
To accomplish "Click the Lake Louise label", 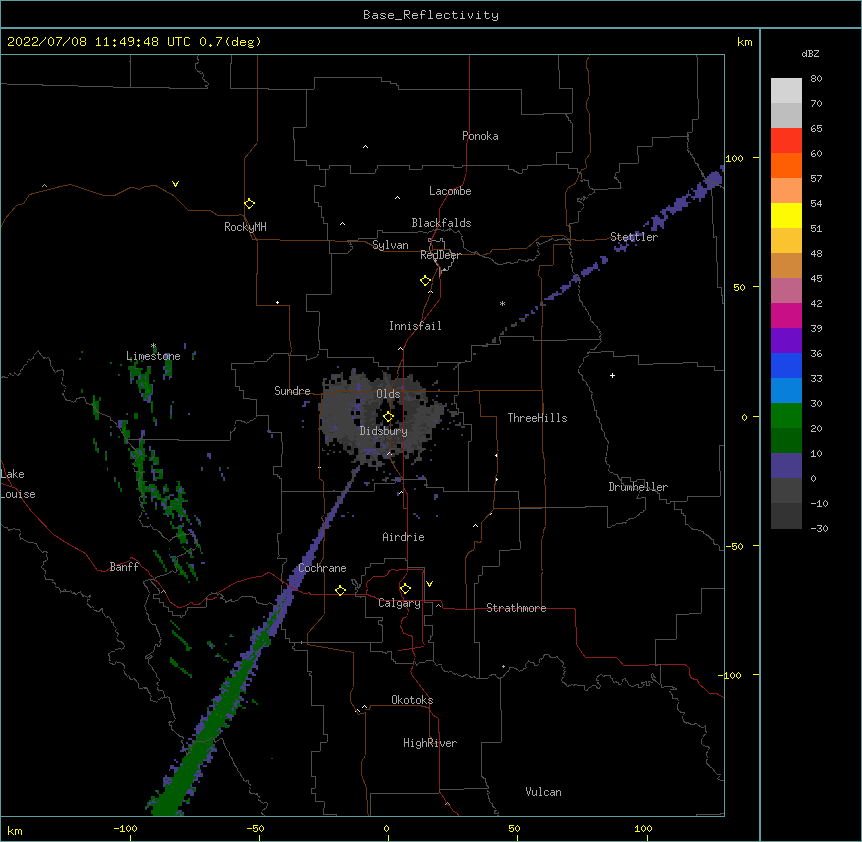I will 18,484.
